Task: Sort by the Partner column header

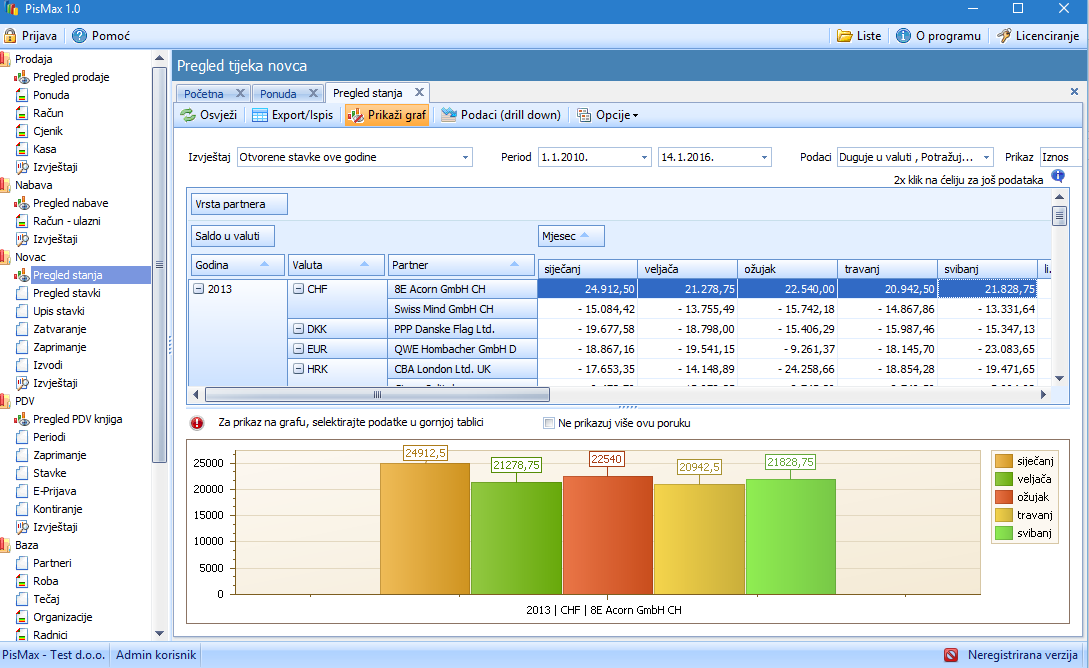Action: click(462, 265)
